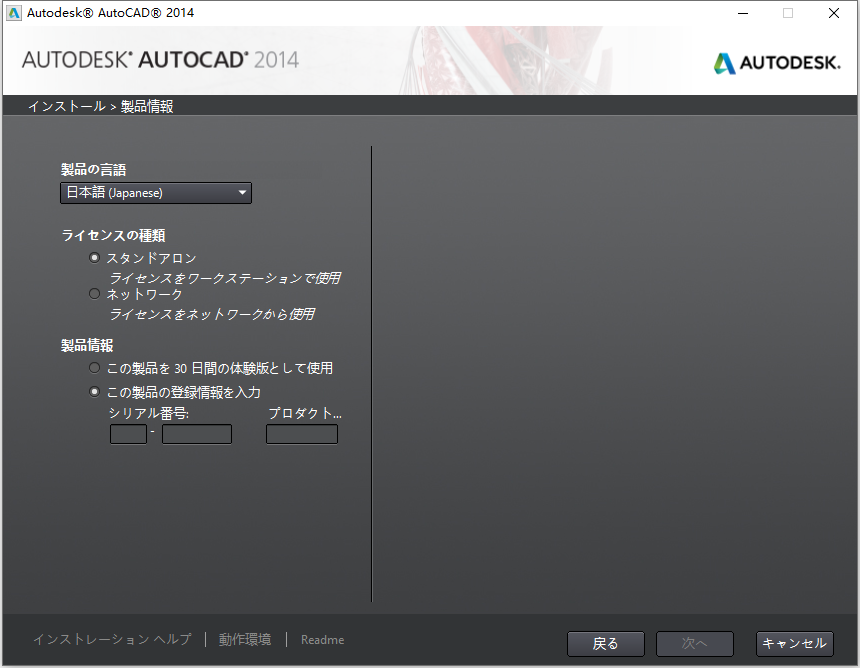Screen dimensions: 860x668
Task: Click the first serial number field
Action: tap(128, 434)
